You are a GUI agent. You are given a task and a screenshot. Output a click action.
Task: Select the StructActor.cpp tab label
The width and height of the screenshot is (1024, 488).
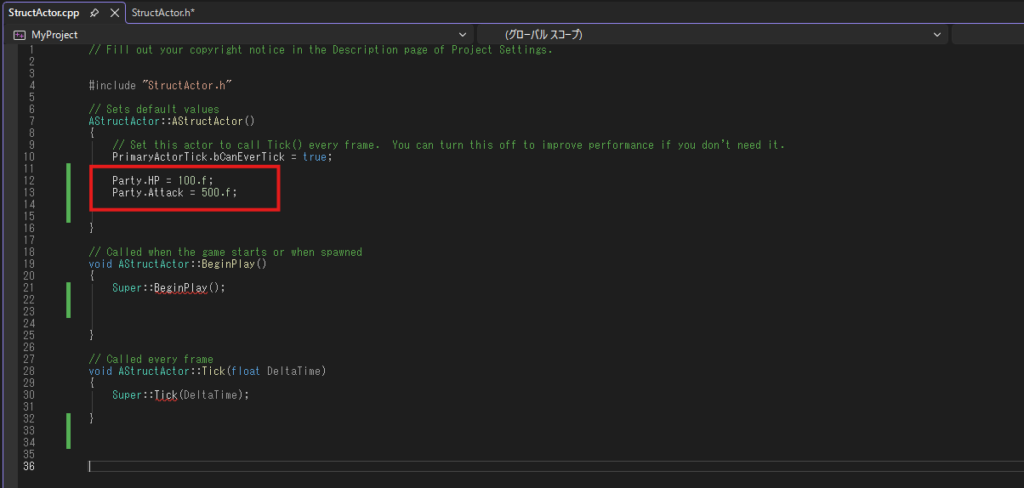pos(42,12)
